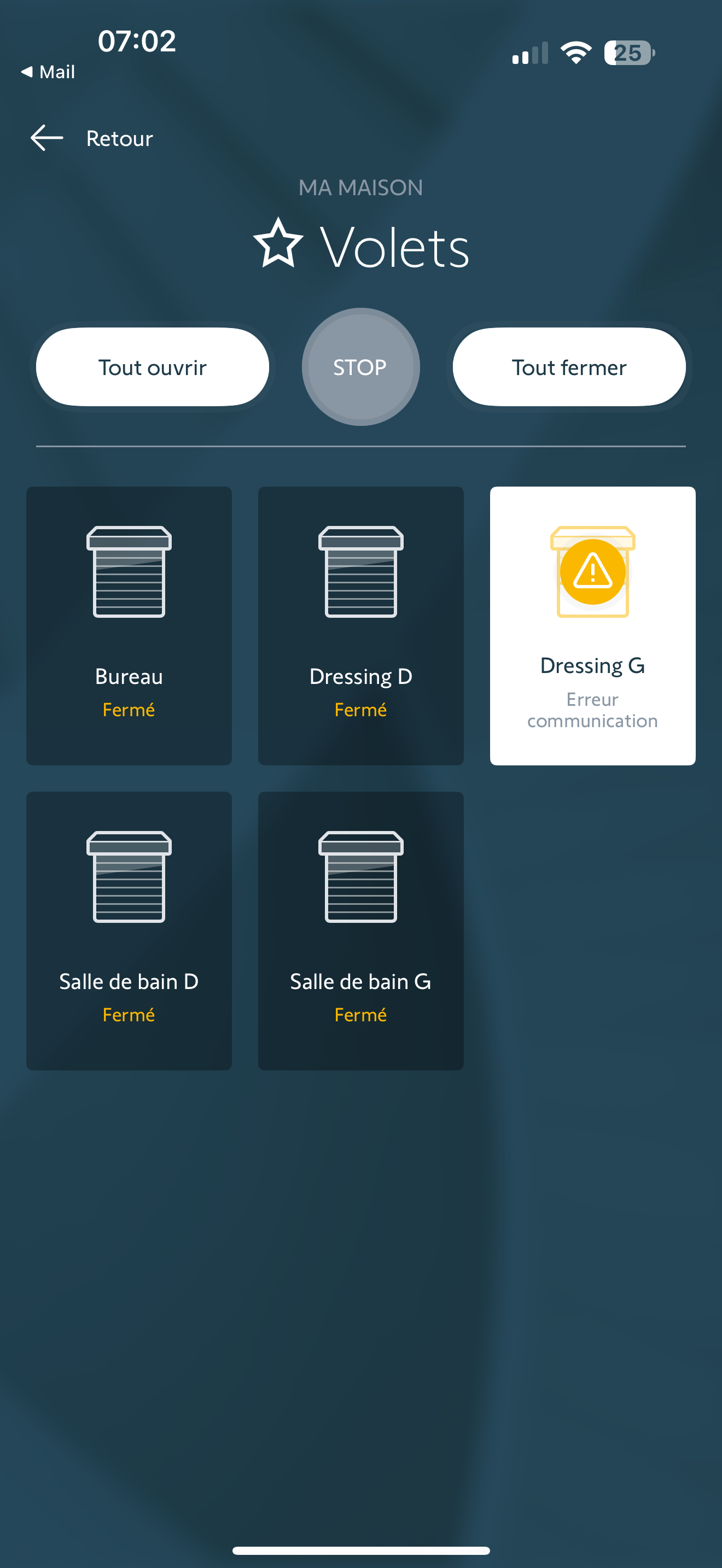Tap the yellow warning icon on Dressing G
Screen dimensions: 722x1568
click(x=592, y=571)
